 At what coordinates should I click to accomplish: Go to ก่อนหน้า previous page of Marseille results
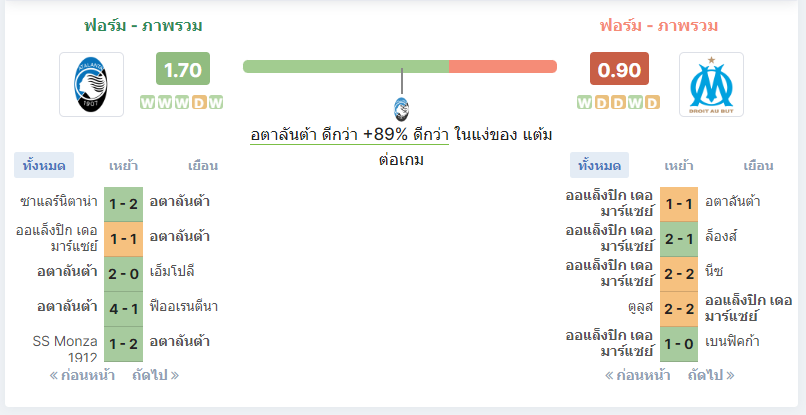pos(637,375)
